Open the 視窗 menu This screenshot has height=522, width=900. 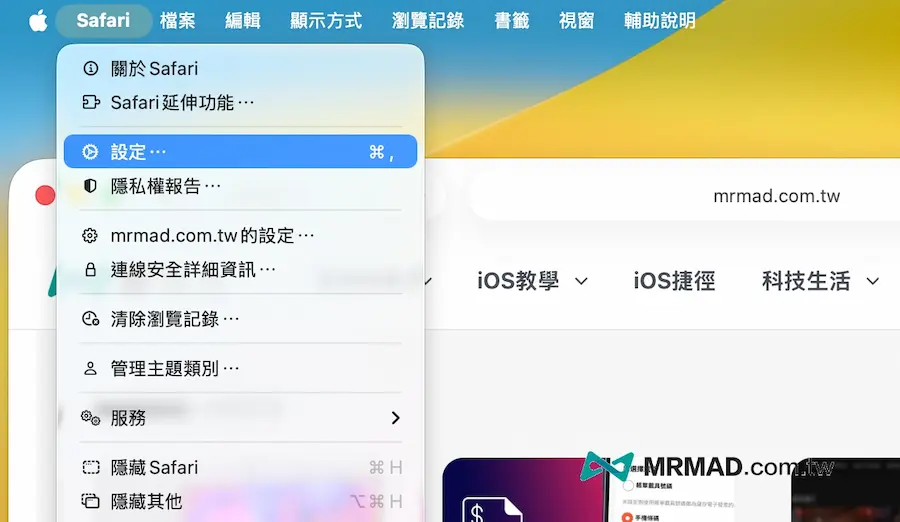pyautogui.click(x=576, y=21)
